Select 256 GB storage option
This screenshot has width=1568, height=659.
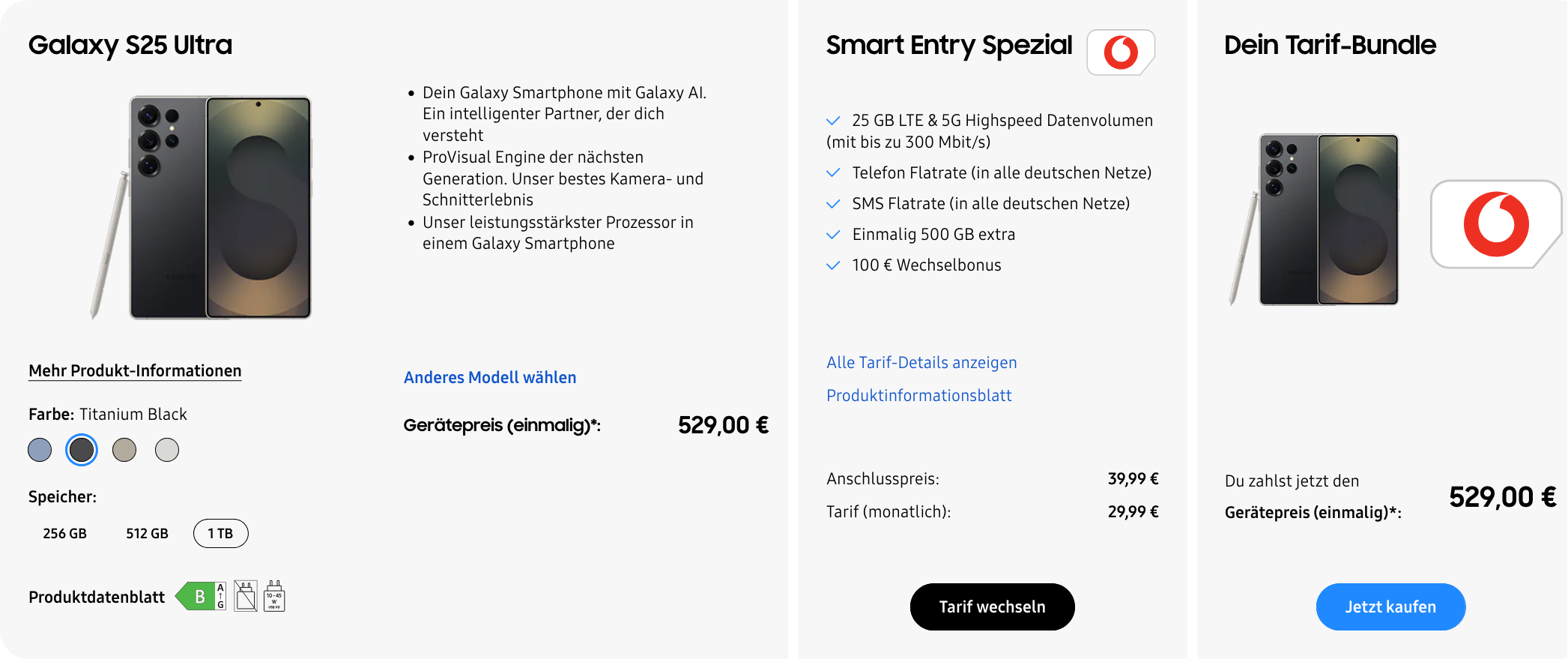tap(64, 534)
